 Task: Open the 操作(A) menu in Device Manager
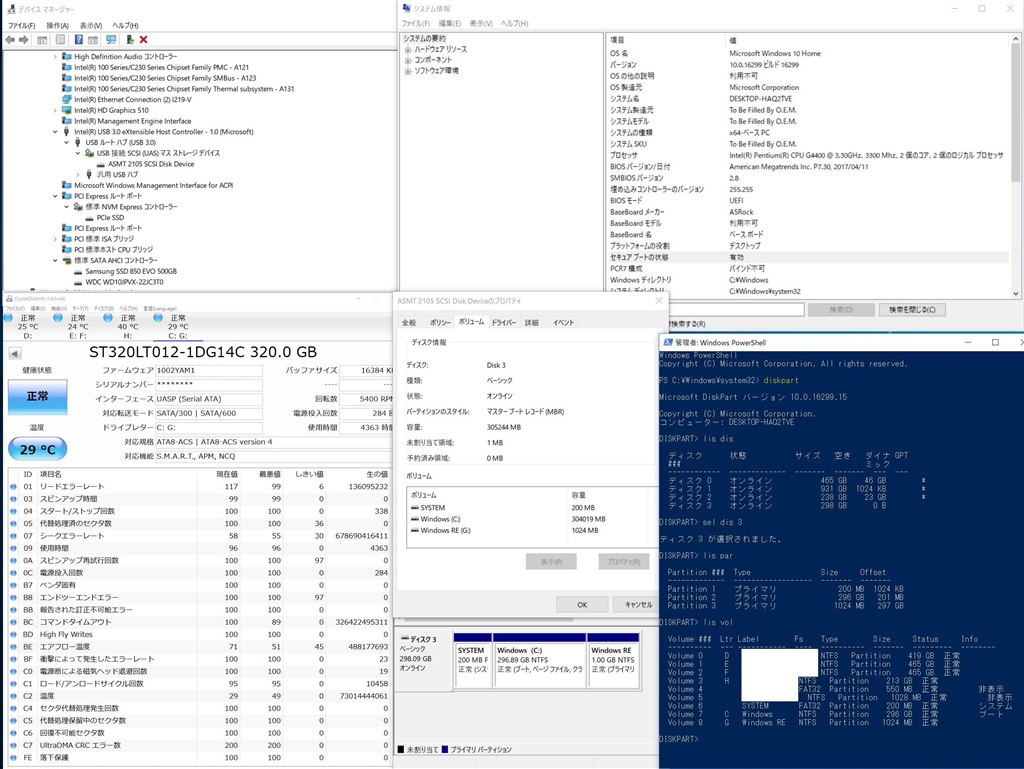(x=58, y=25)
